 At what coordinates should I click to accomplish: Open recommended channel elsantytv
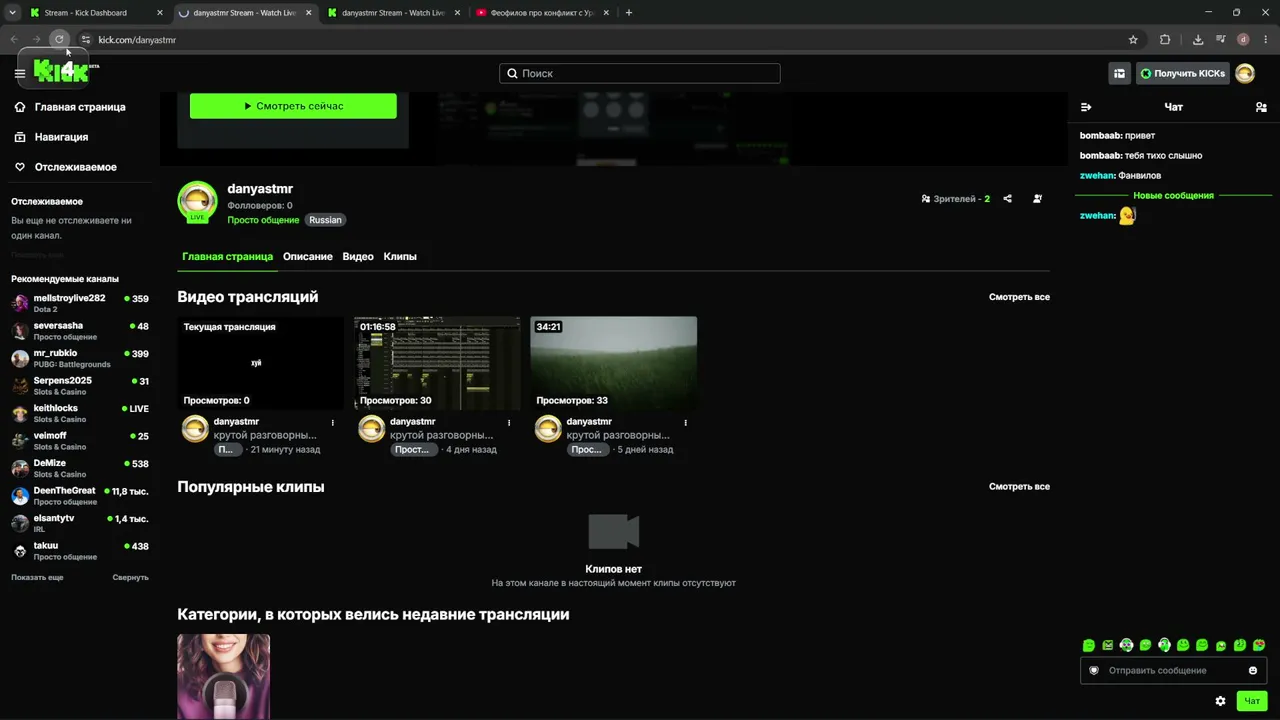(80, 523)
